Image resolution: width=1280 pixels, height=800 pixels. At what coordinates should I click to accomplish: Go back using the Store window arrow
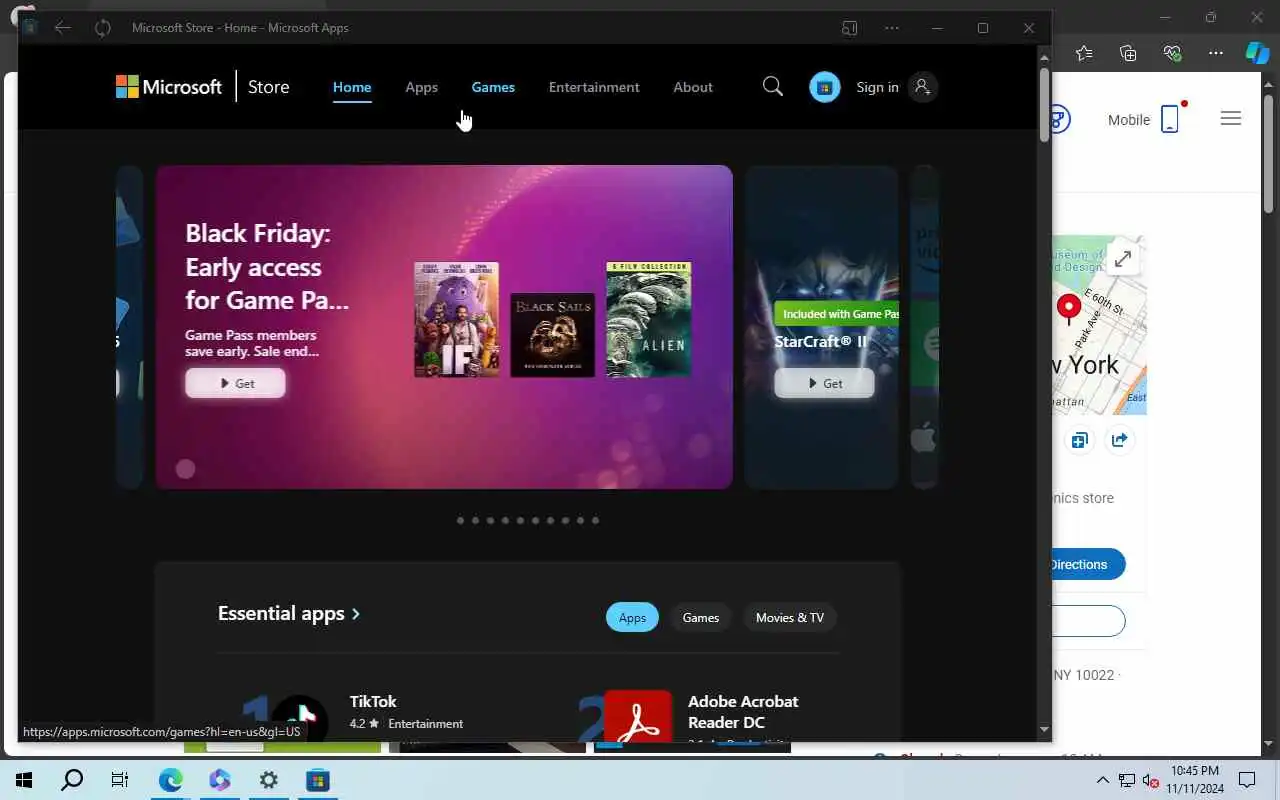point(62,28)
